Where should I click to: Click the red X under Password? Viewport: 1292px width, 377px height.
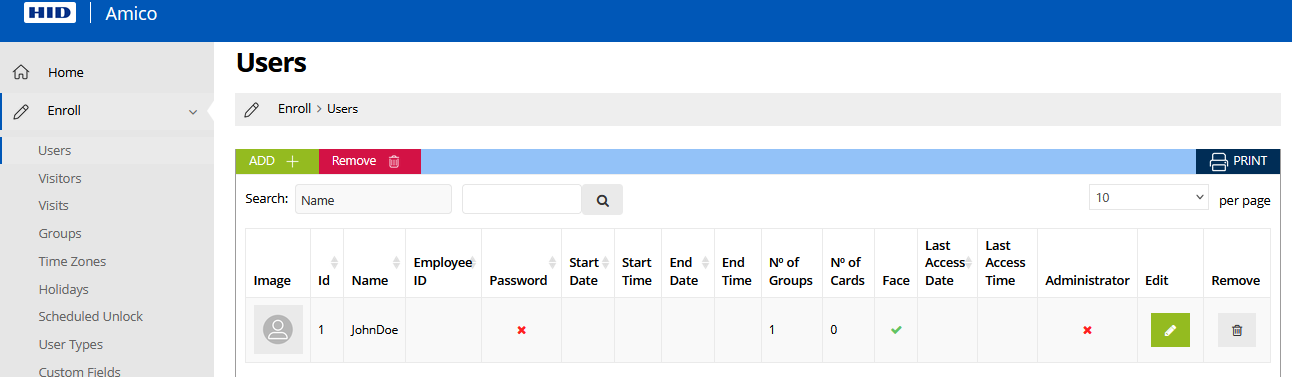[x=521, y=330]
